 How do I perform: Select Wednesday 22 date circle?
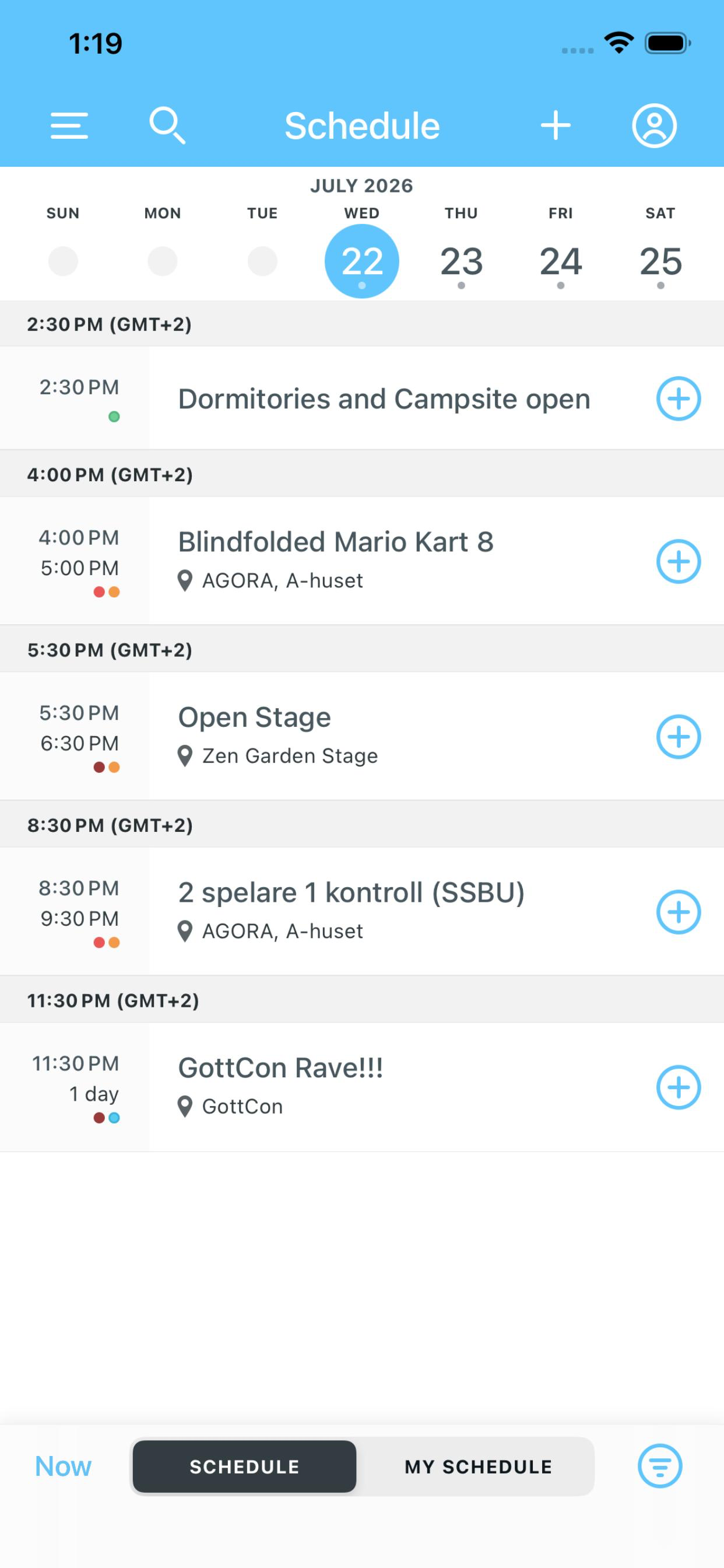click(362, 261)
